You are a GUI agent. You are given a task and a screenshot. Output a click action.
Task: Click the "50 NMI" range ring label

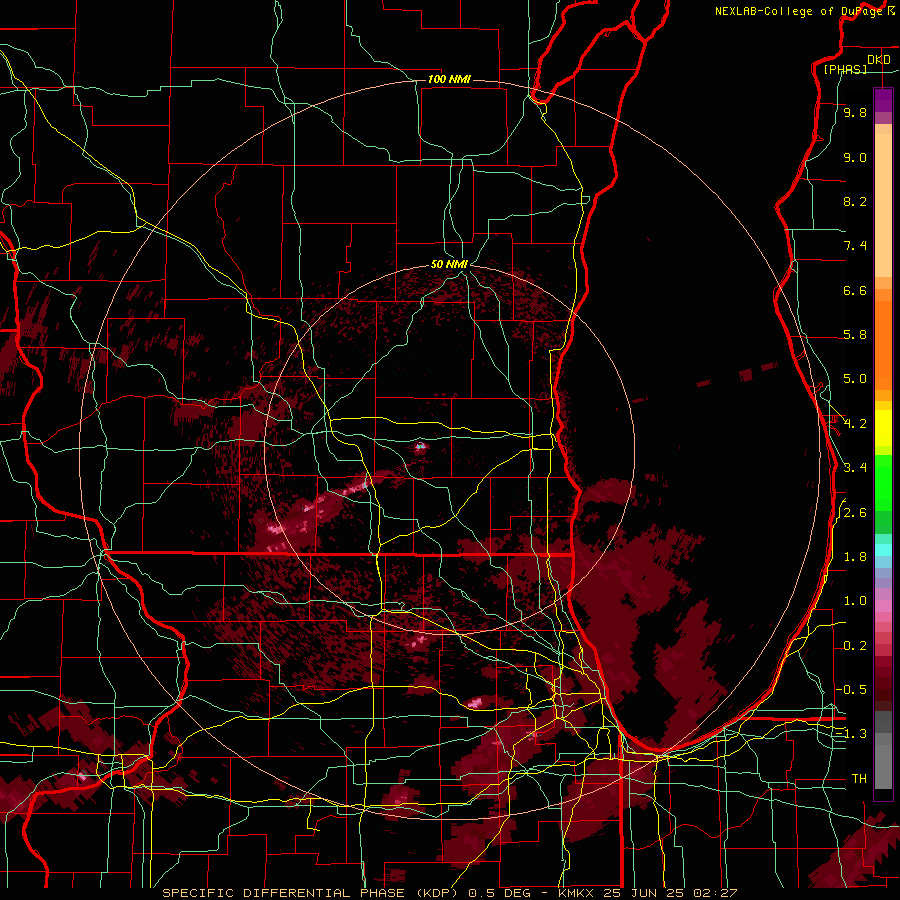click(449, 264)
